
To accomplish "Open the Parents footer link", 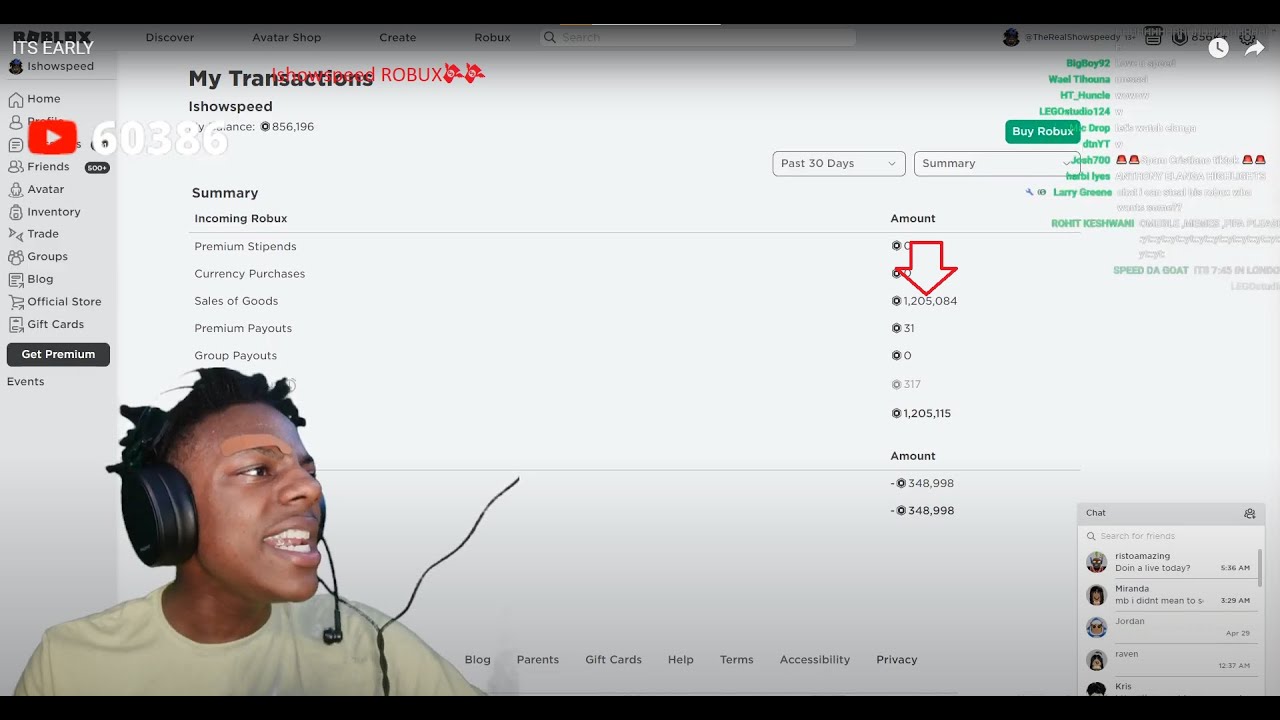I will coord(538,659).
